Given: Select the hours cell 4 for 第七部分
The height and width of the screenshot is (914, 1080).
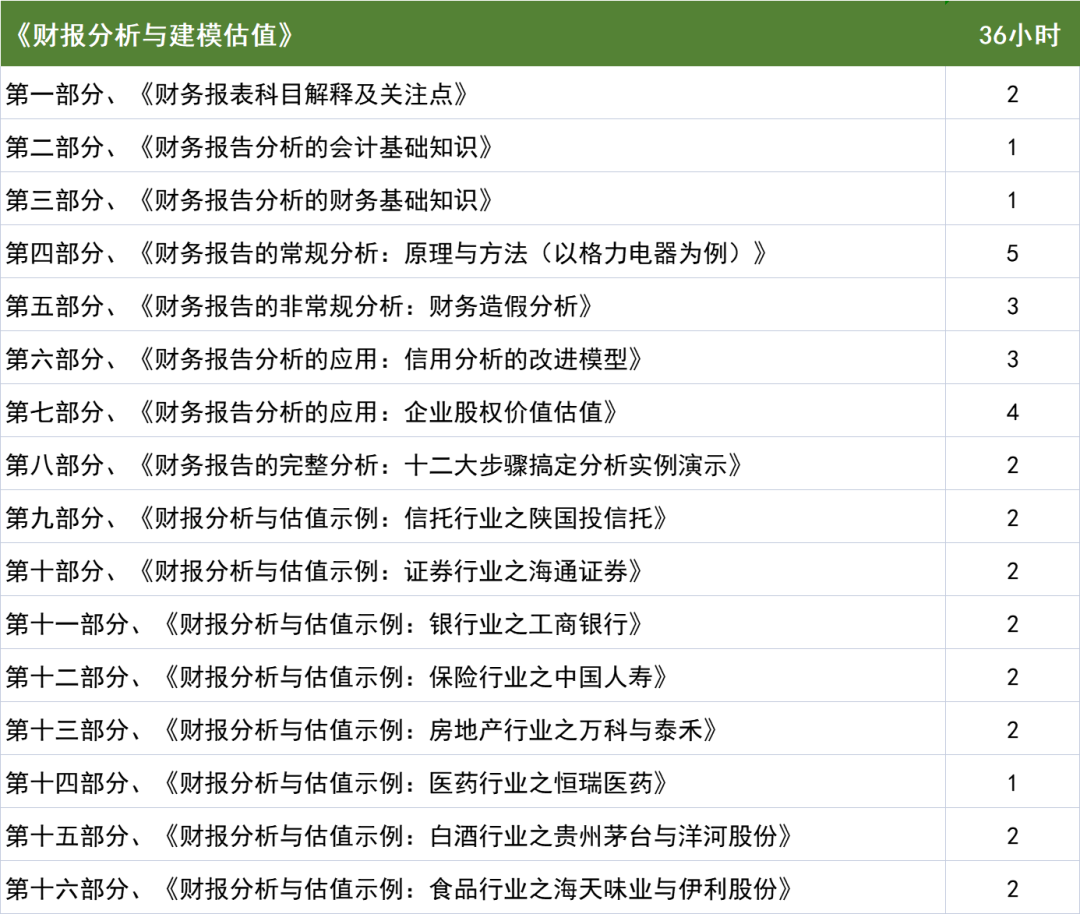Looking at the screenshot, I should (x=1012, y=411).
